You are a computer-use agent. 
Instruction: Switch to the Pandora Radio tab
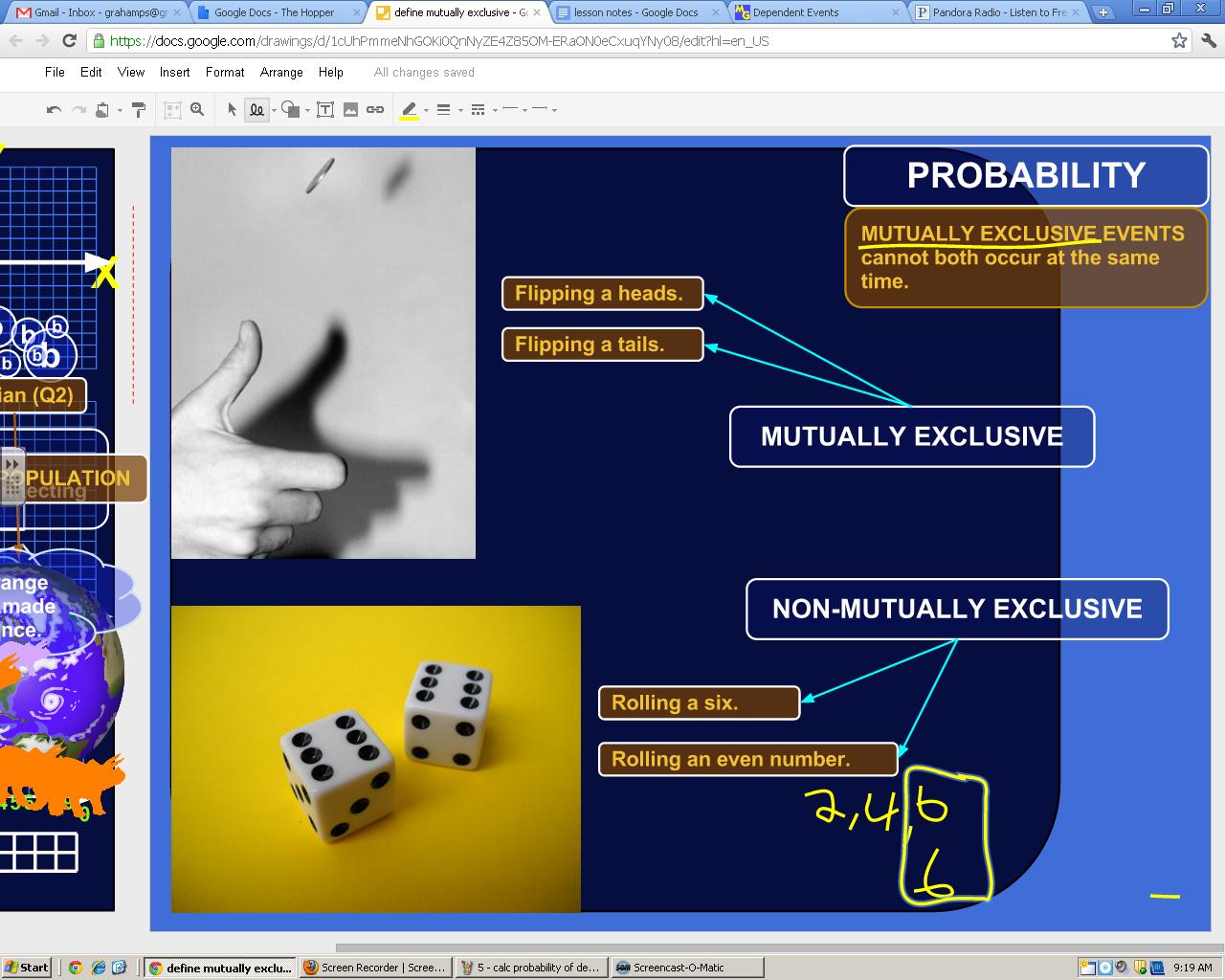pyautogui.click(x=997, y=12)
